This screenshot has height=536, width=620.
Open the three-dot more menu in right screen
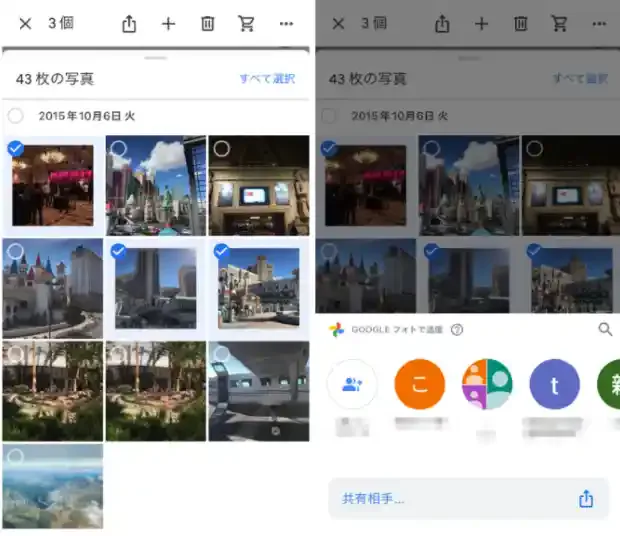point(599,24)
